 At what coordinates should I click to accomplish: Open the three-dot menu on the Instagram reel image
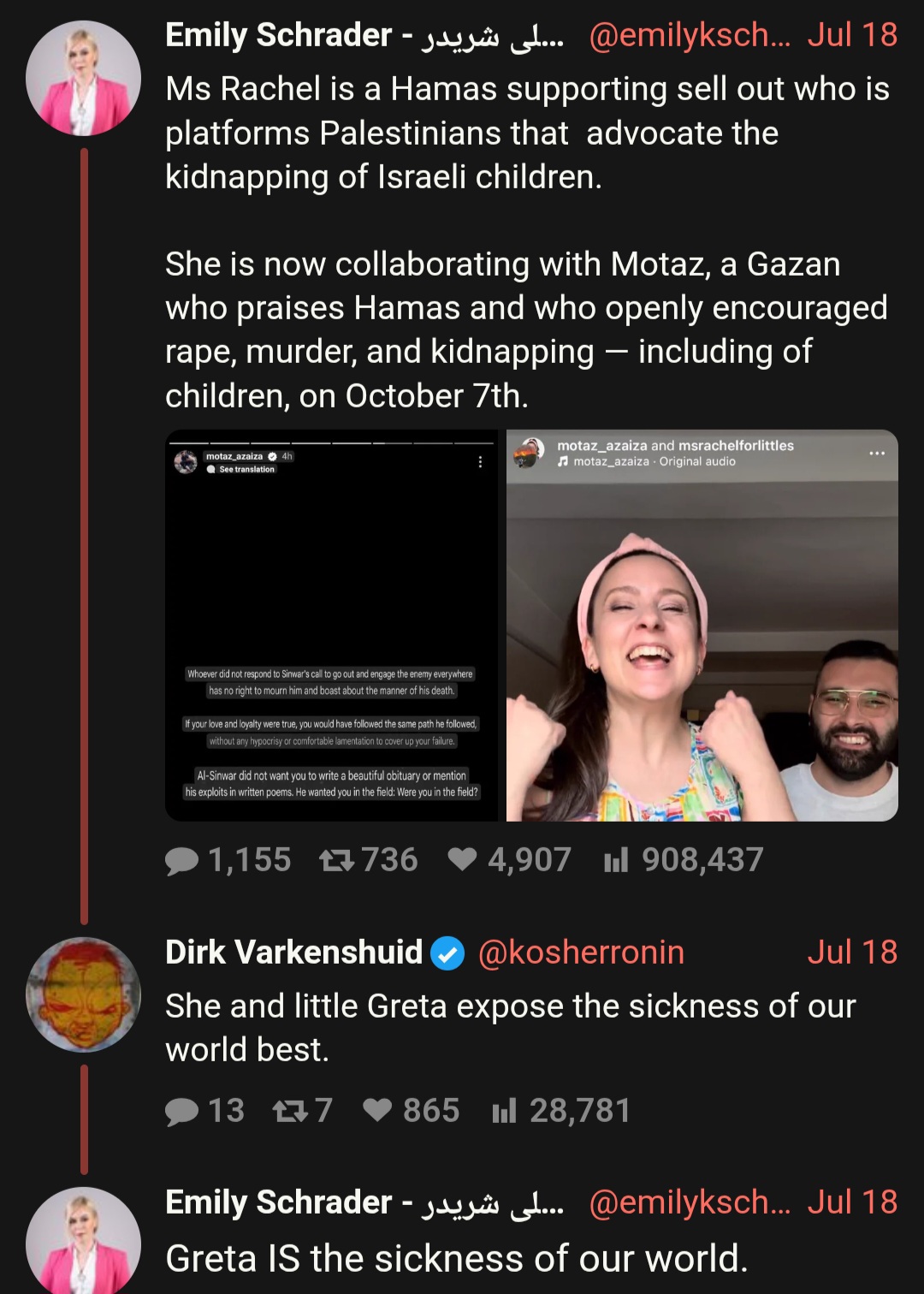coord(877,453)
